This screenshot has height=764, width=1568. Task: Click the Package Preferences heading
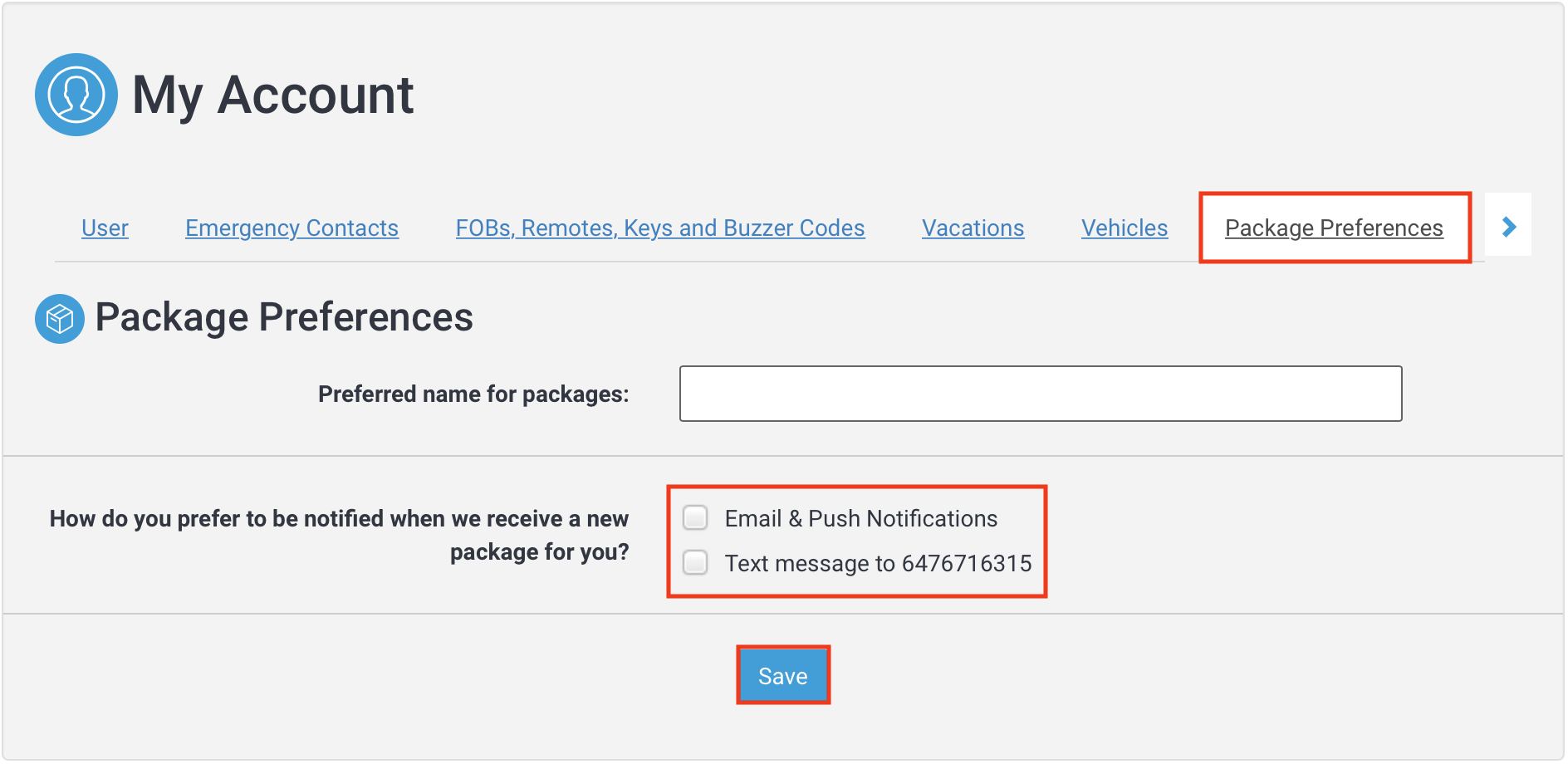[x=284, y=316]
